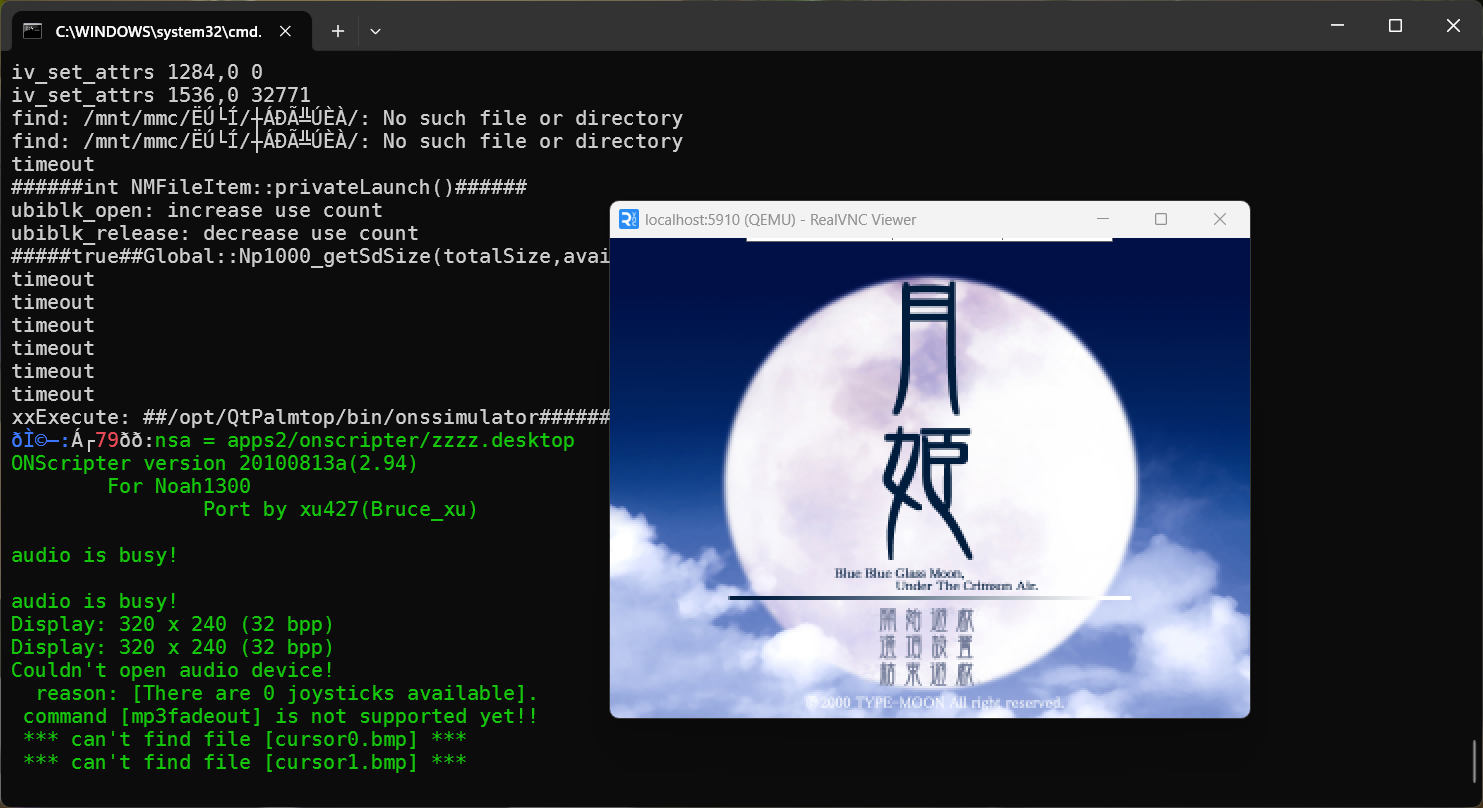Click 'Couldn't open audio device!' line

pyautogui.click(x=173, y=670)
